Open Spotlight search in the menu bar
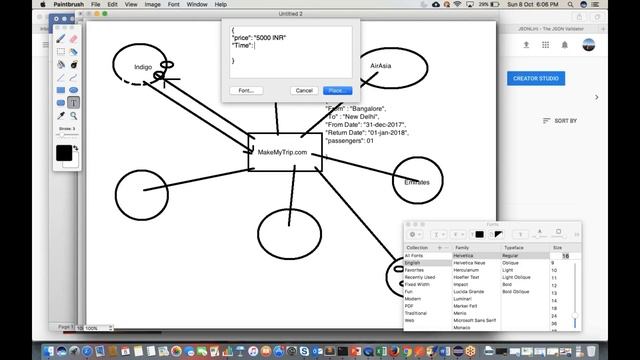Screen dimensions: 640x360 (x=570, y=4)
